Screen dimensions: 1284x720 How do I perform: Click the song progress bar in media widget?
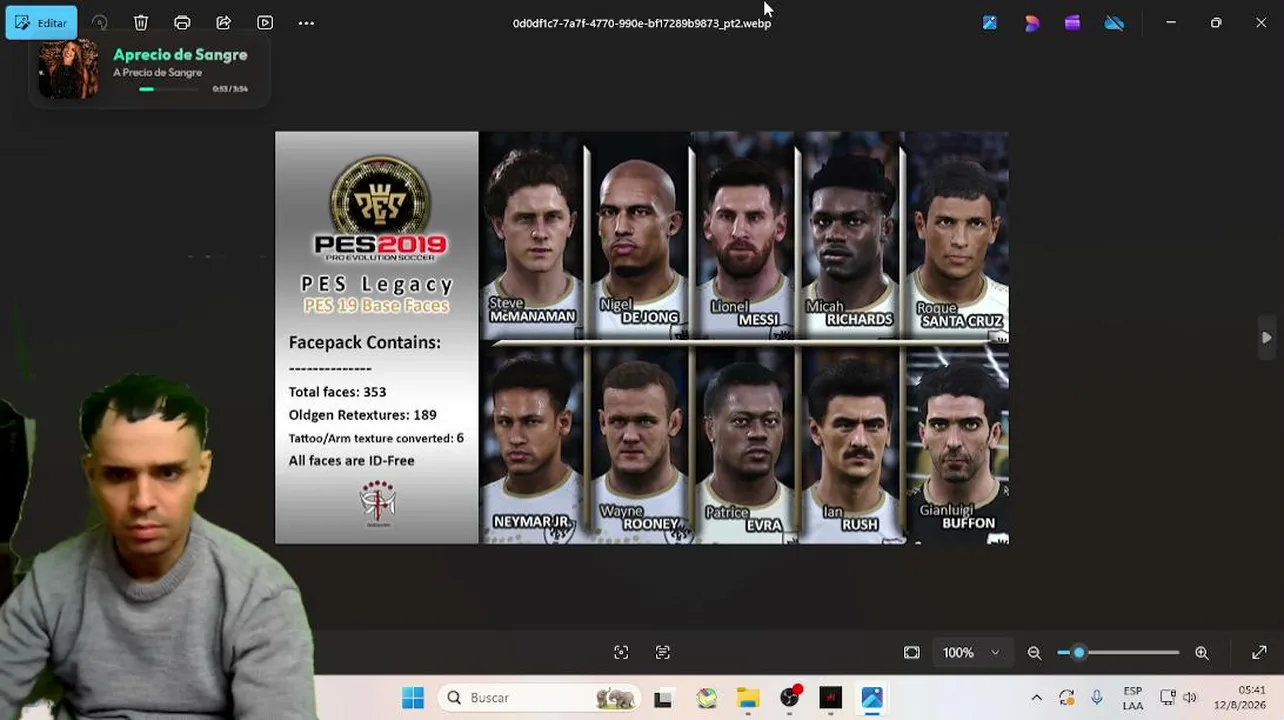click(171, 89)
